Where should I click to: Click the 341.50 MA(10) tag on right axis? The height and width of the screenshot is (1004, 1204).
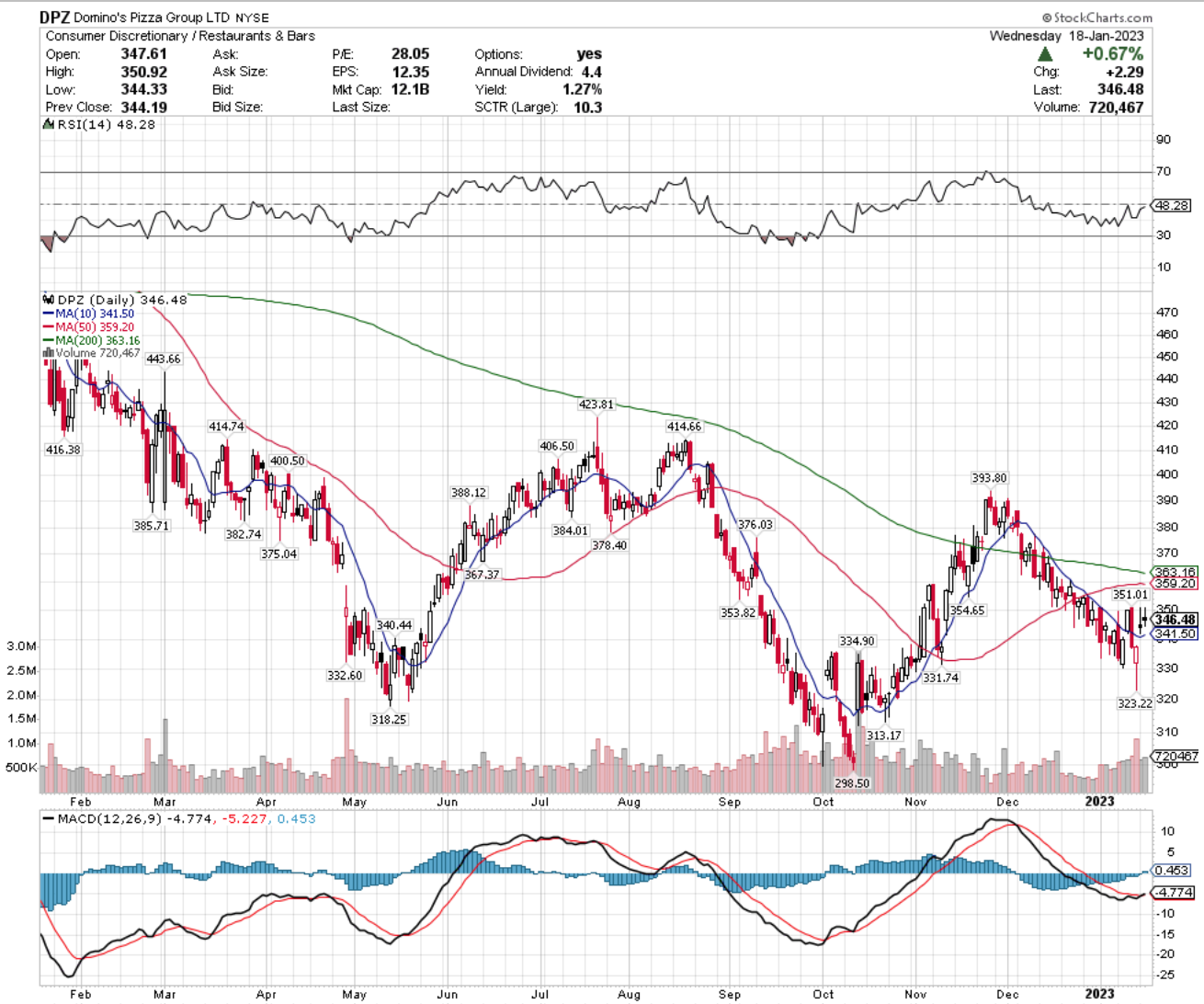click(1175, 633)
